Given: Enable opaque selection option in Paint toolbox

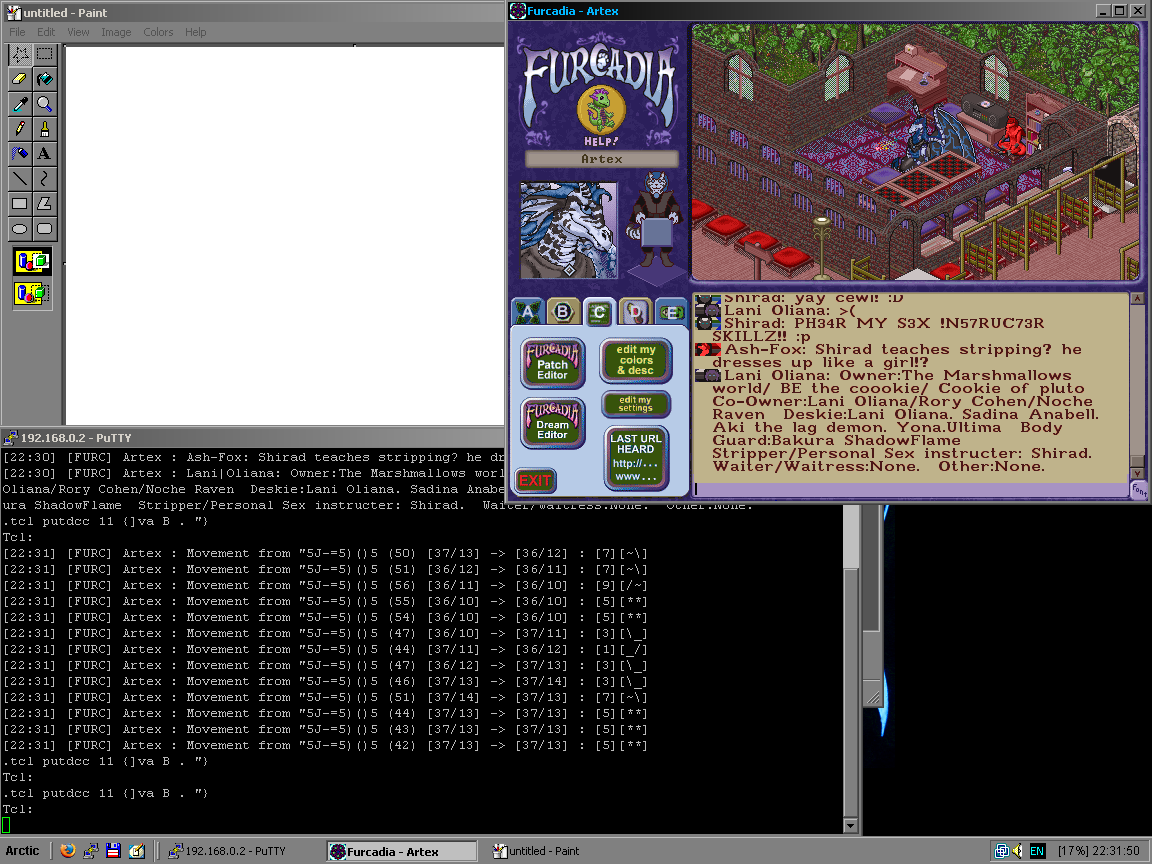Looking at the screenshot, I should tap(32, 262).
